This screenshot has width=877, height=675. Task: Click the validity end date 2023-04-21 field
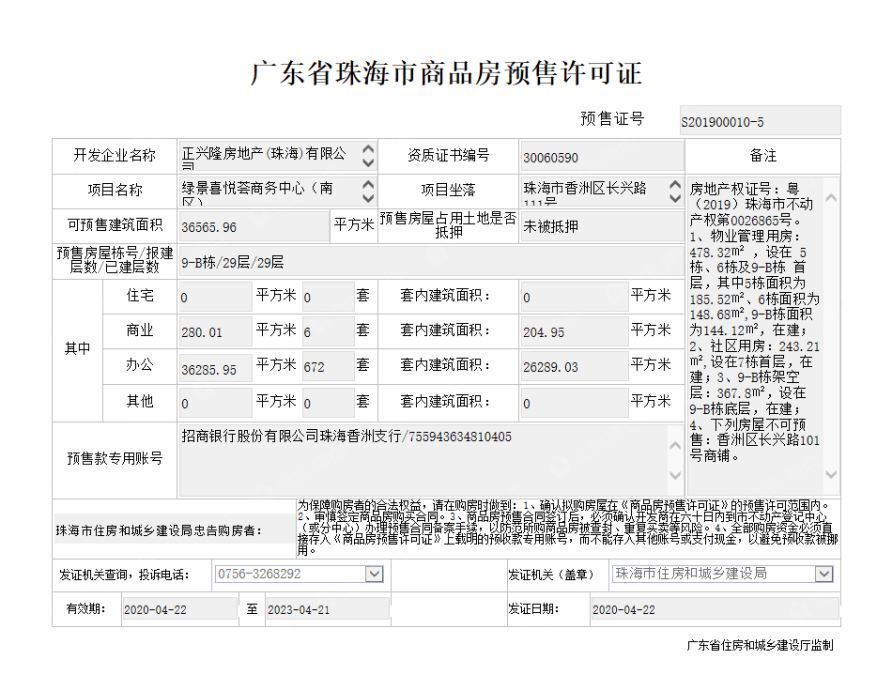tap(328, 609)
